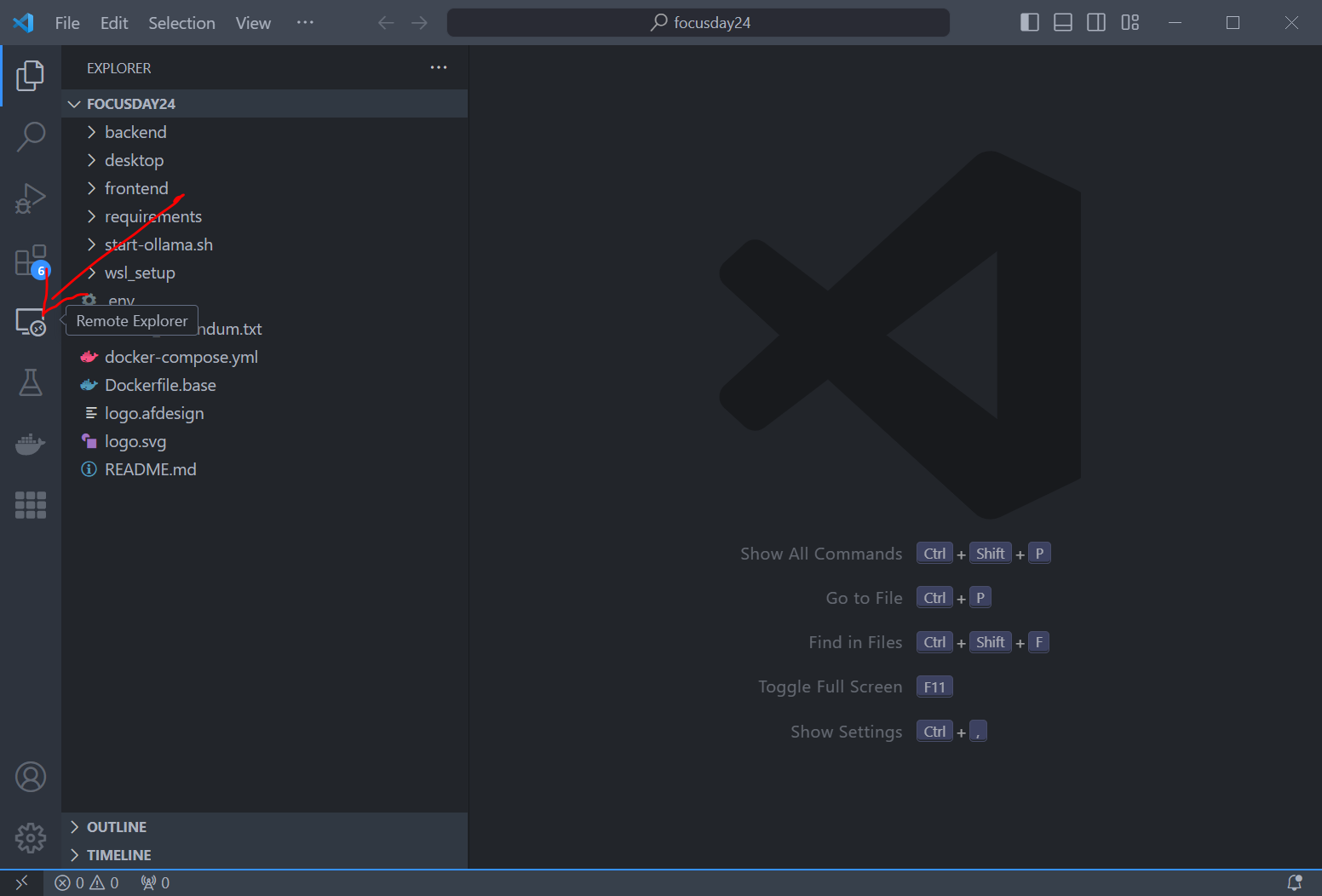1322x896 pixels.
Task: Click the remote window indicator in status bar
Action: click(21, 882)
